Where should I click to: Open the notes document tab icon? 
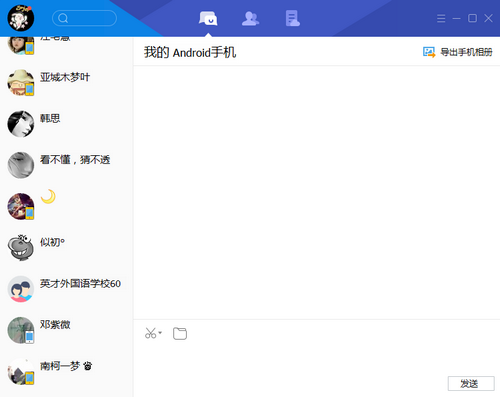[293, 18]
